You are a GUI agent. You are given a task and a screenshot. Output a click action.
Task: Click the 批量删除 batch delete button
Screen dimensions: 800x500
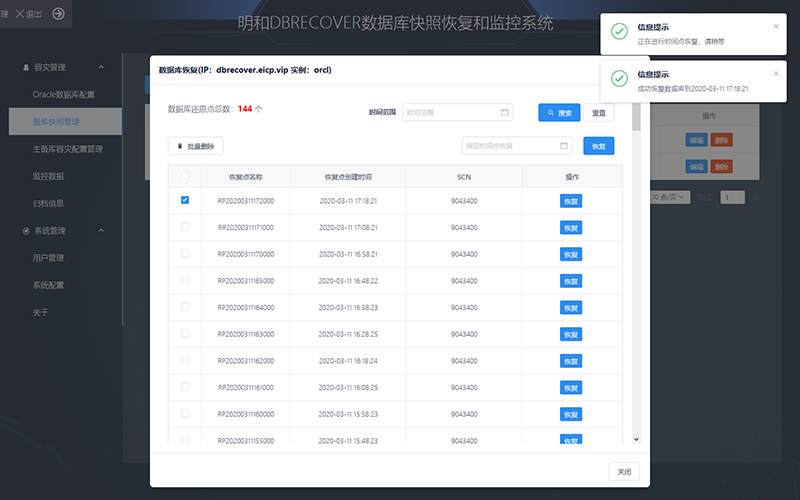point(195,146)
